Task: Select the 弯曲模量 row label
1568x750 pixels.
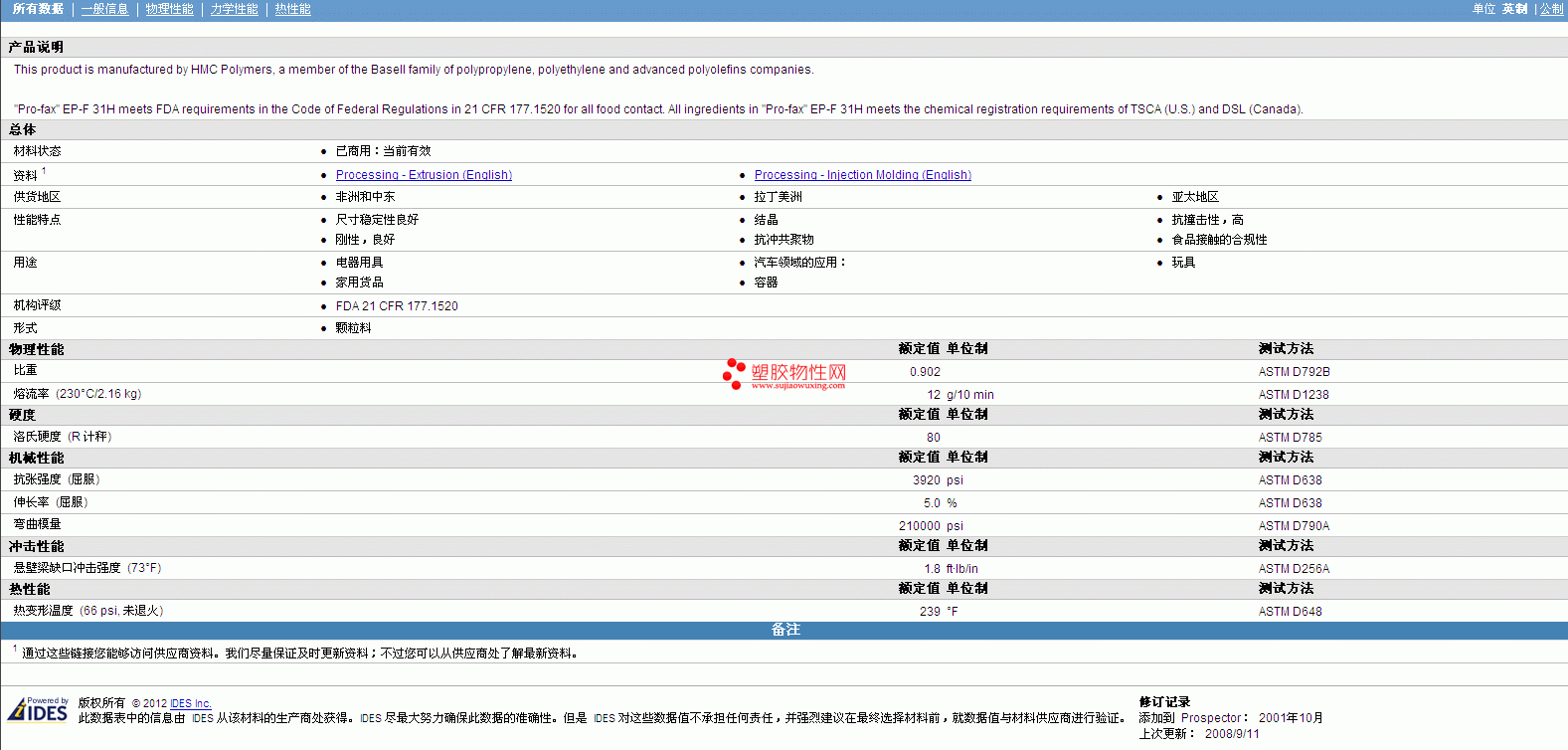Action: tap(37, 524)
